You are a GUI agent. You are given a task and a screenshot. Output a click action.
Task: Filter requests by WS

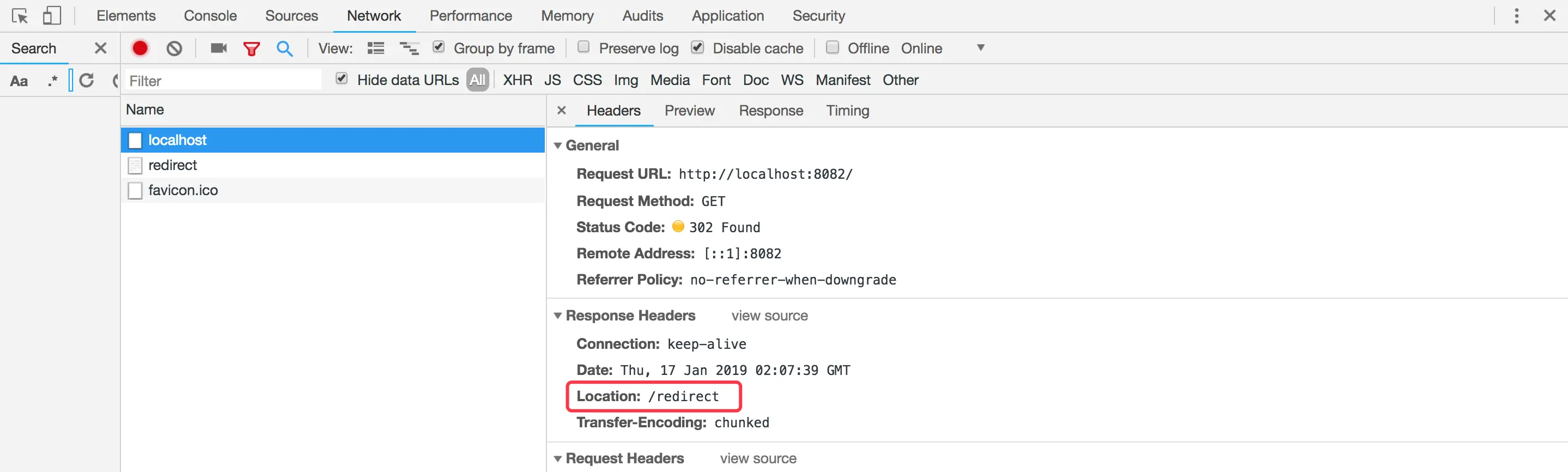pos(792,80)
